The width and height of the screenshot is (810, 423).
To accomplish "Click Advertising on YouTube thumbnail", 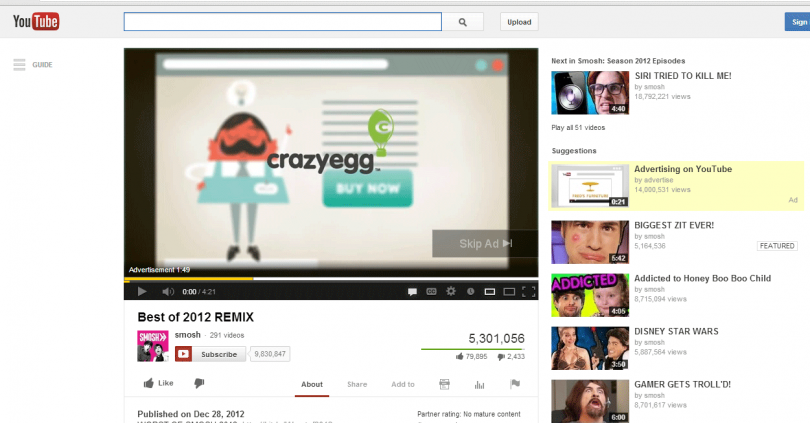I will click(590, 186).
